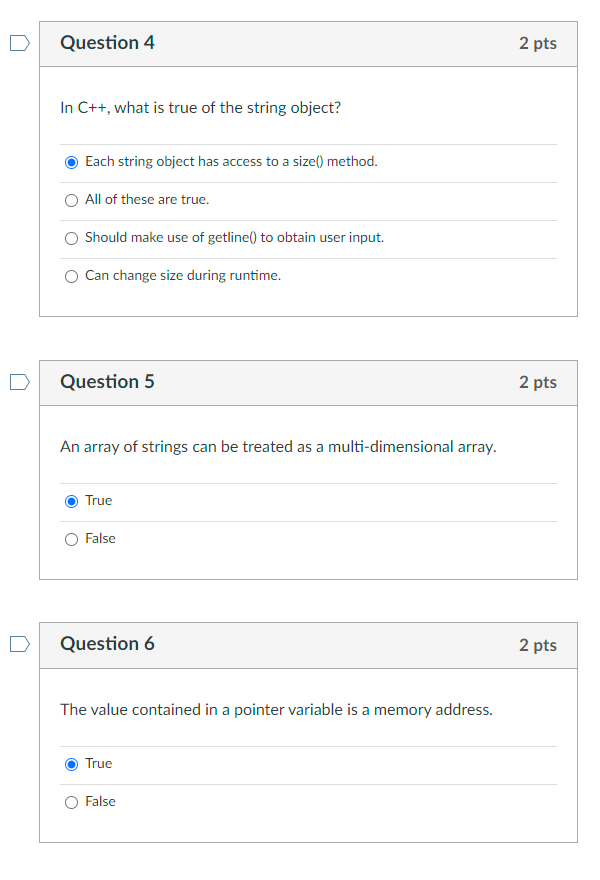Pick the selected size() method answer
This screenshot has height=880, width=600.
(71, 161)
